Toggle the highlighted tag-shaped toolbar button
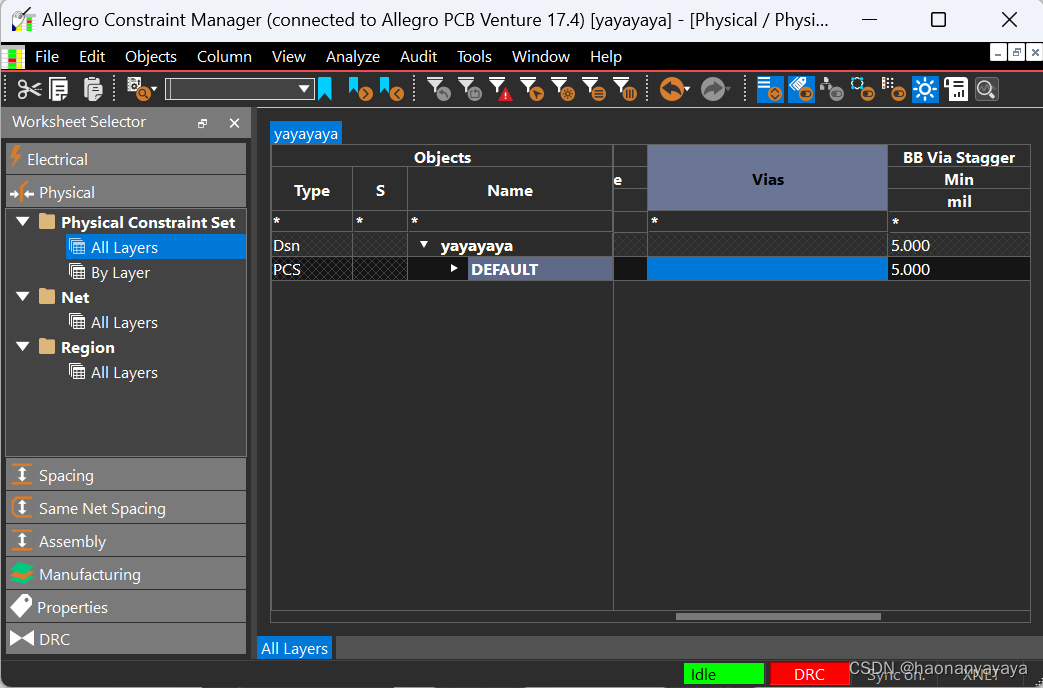The height and width of the screenshot is (688, 1043). 801,89
